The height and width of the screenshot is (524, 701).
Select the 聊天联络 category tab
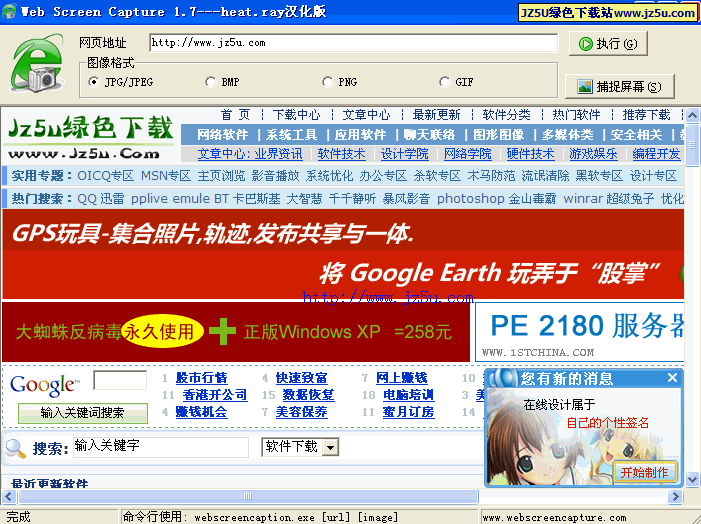(x=429, y=135)
